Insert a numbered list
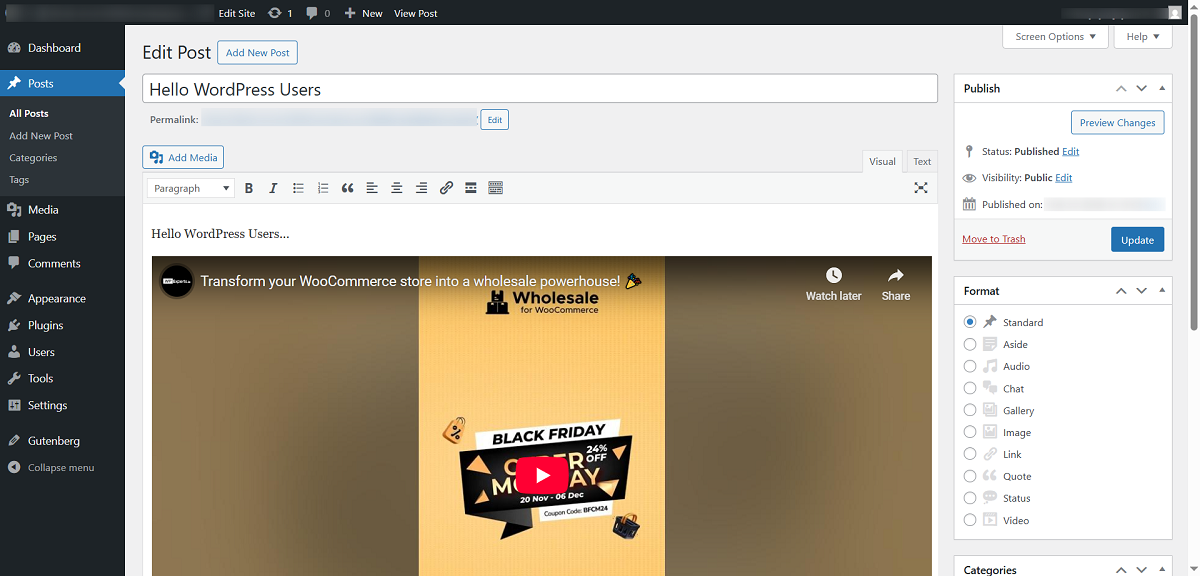The width and height of the screenshot is (1200, 576). (322, 187)
